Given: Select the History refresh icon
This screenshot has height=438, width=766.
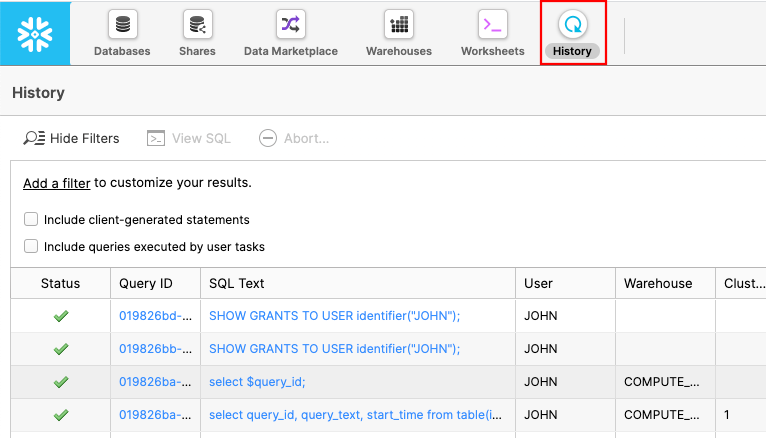Looking at the screenshot, I should (573, 25).
